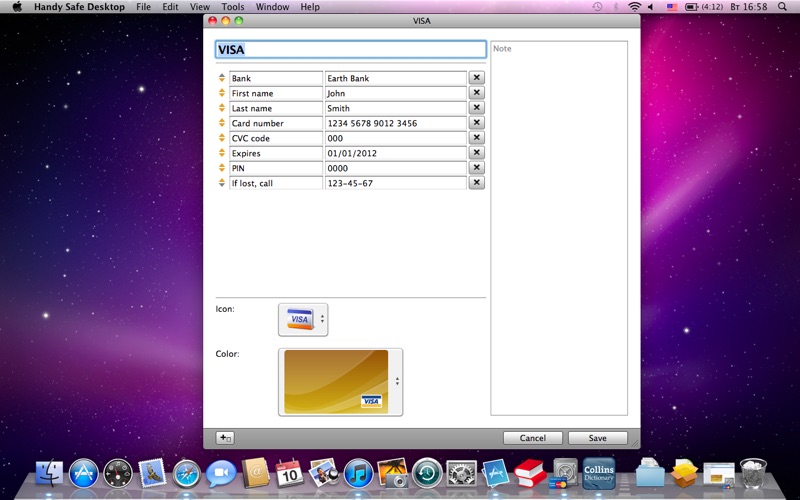Move the CVC code row using arrows
Viewport: 800px width, 500px height.
coord(222,138)
